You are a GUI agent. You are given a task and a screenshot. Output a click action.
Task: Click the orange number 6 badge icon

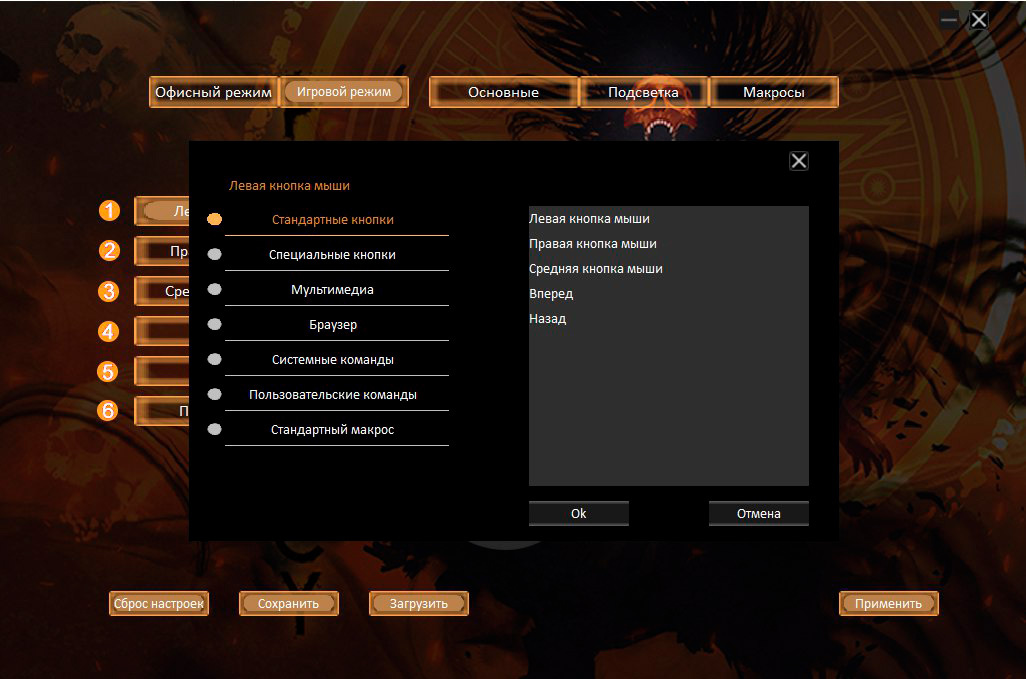click(109, 411)
